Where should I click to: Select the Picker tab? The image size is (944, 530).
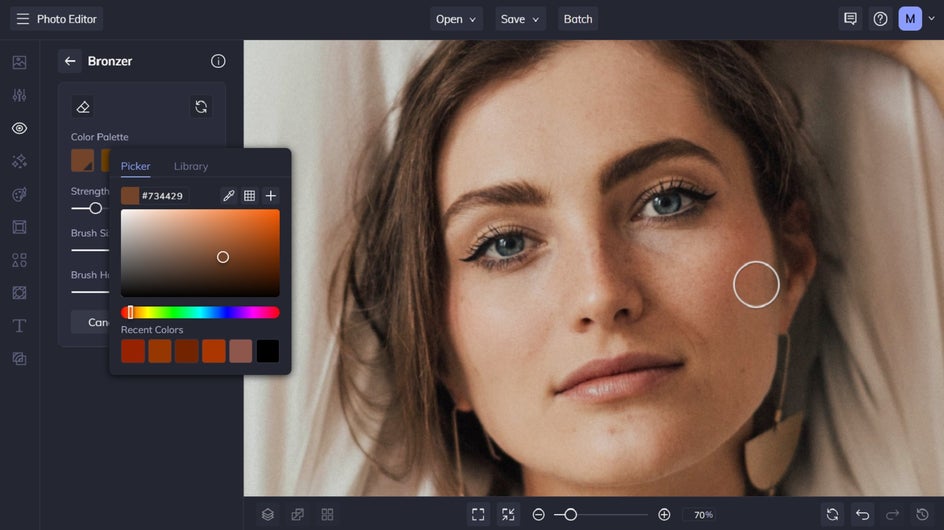tap(135, 166)
